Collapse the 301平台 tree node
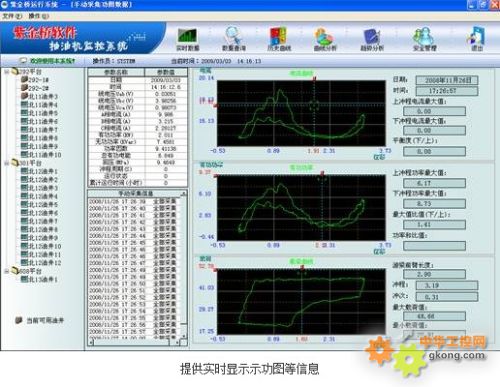This screenshot has height=387, width=500. tap(6, 163)
